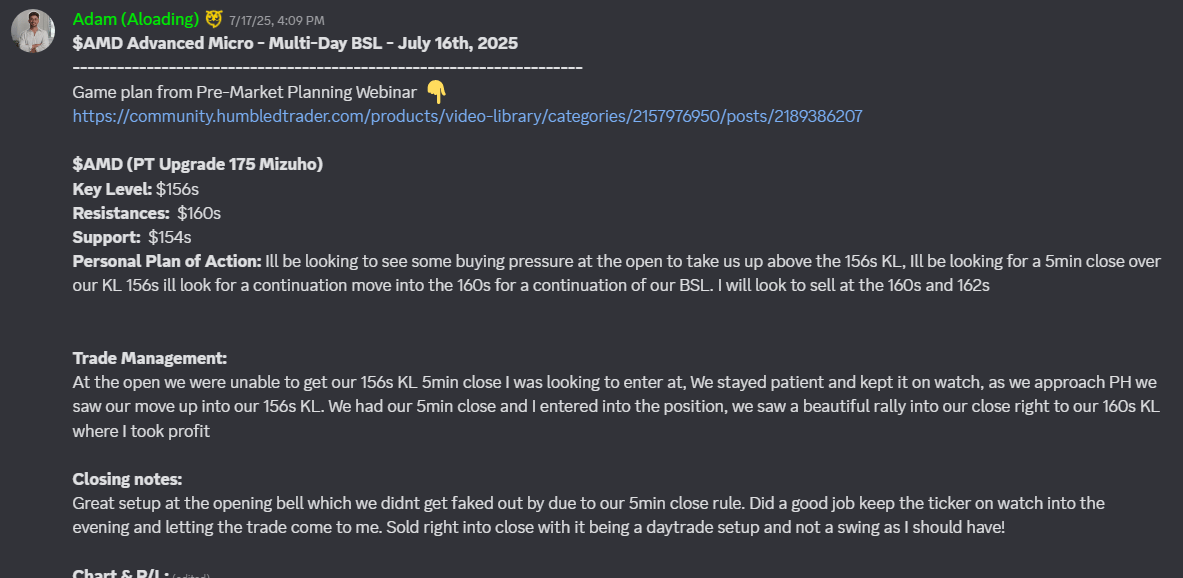Click the $156s key level value
Image resolution: width=1183 pixels, height=578 pixels.
[177, 189]
